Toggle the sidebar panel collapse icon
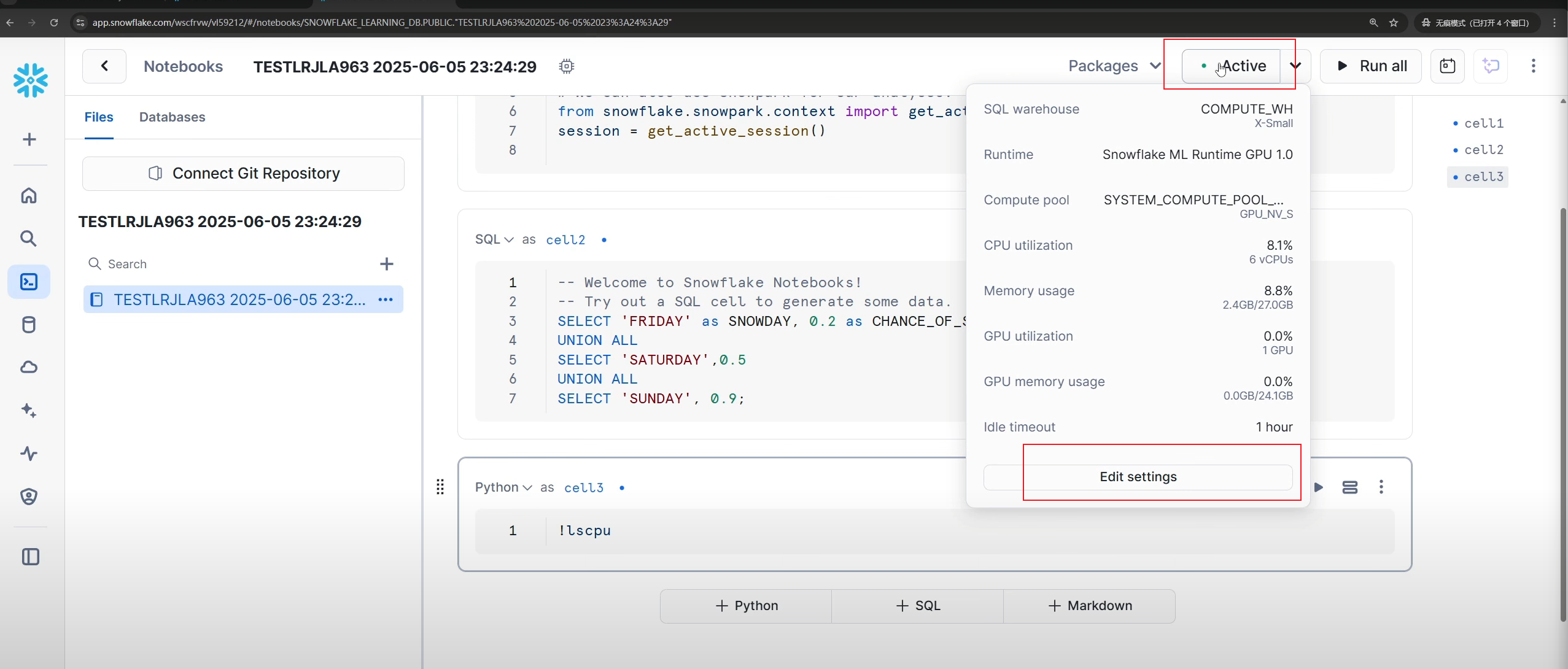The image size is (1568, 669). [30, 557]
